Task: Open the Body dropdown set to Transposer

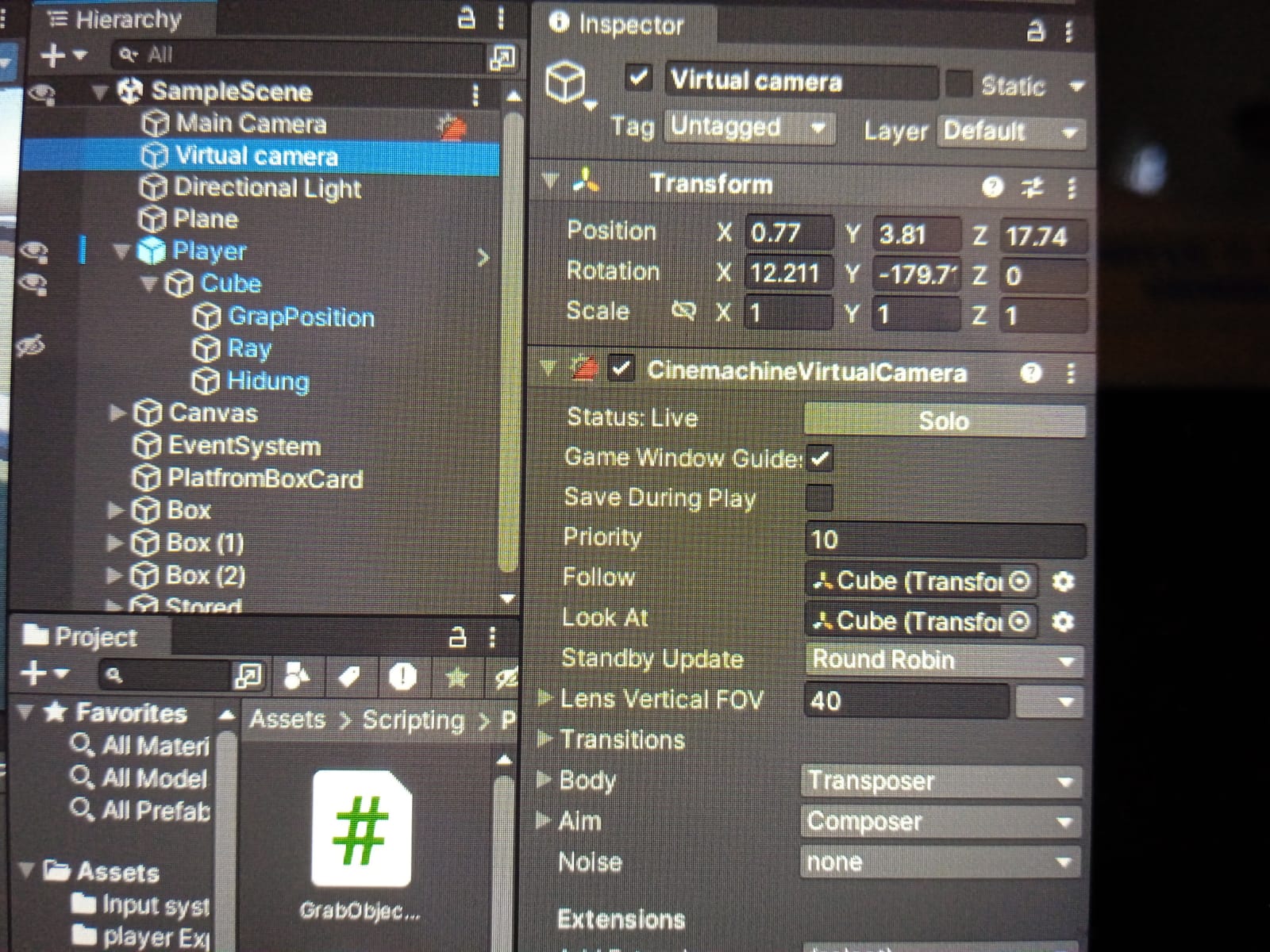Action: (x=941, y=781)
